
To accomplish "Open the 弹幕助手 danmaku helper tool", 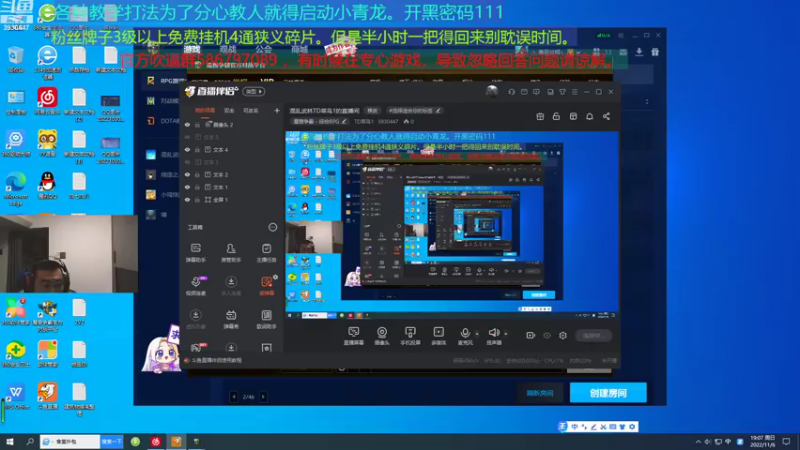I will click(x=195, y=253).
